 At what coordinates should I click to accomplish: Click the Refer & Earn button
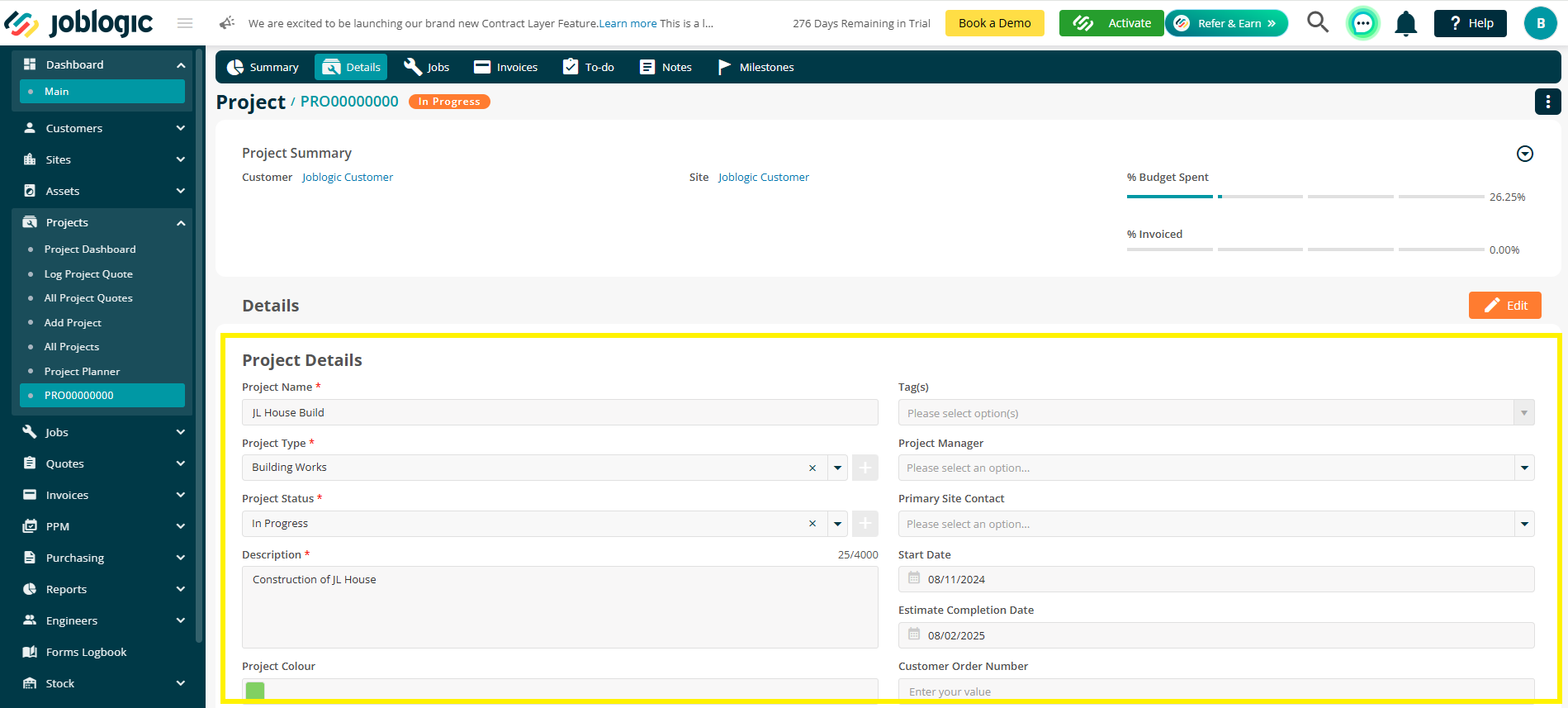(x=1226, y=23)
